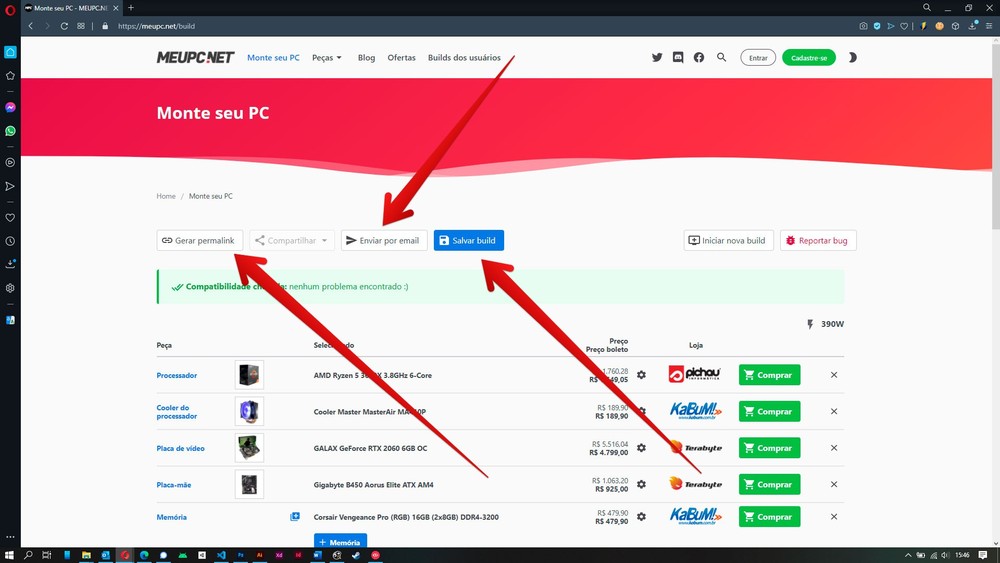The height and width of the screenshot is (563, 1000).
Task: Expand the Peças dropdown menu
Action: 327,57
